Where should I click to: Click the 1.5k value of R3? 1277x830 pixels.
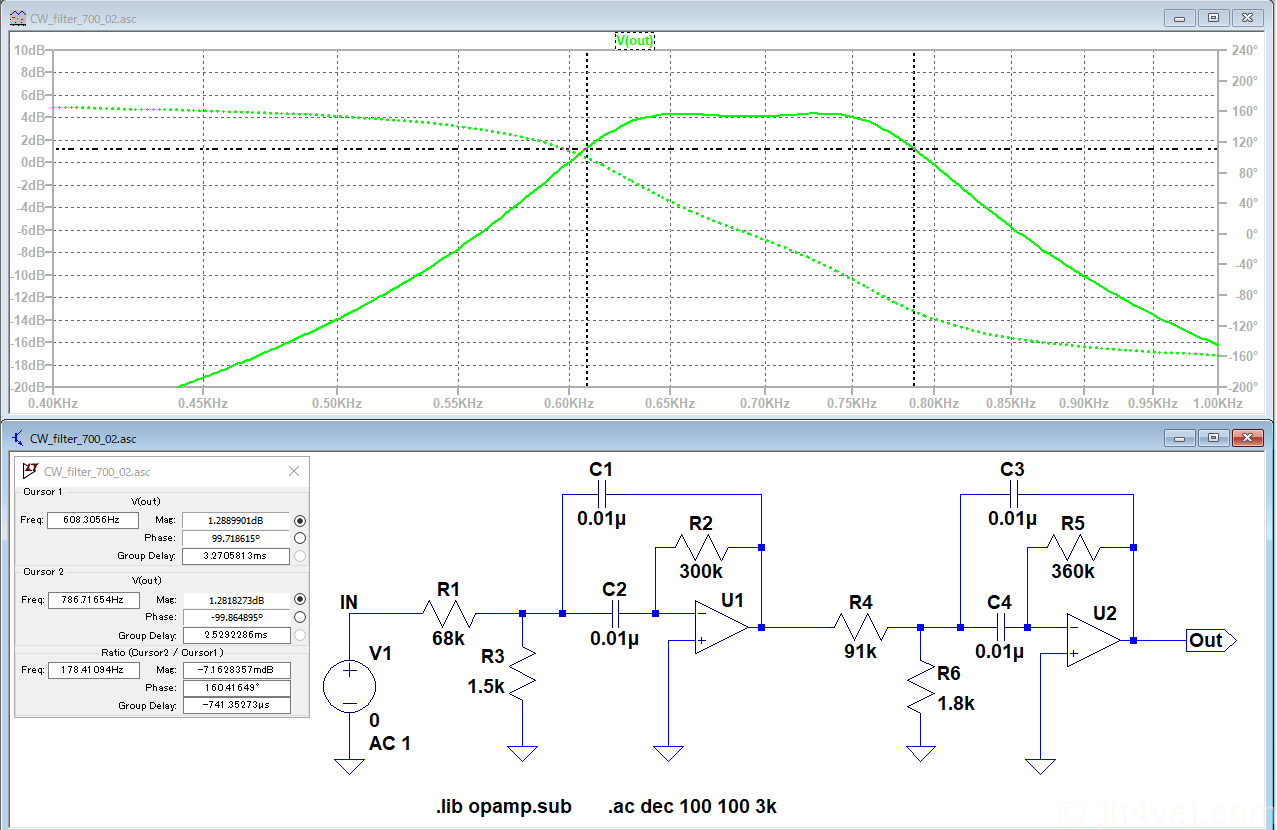[486, 687]
